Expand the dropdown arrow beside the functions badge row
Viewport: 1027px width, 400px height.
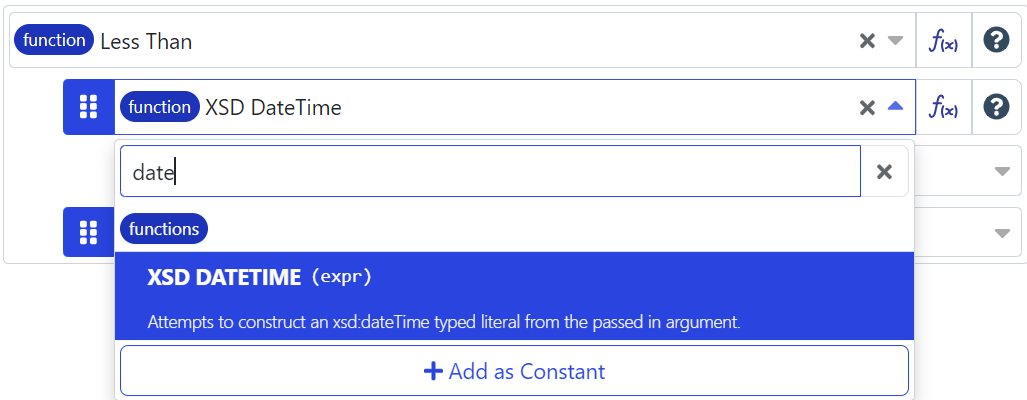point(1002,233)
